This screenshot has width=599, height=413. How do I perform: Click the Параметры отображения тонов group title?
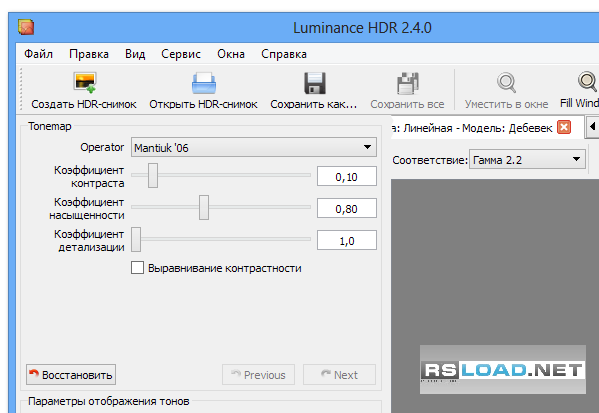pyautogui.click(x=108, y=401)
